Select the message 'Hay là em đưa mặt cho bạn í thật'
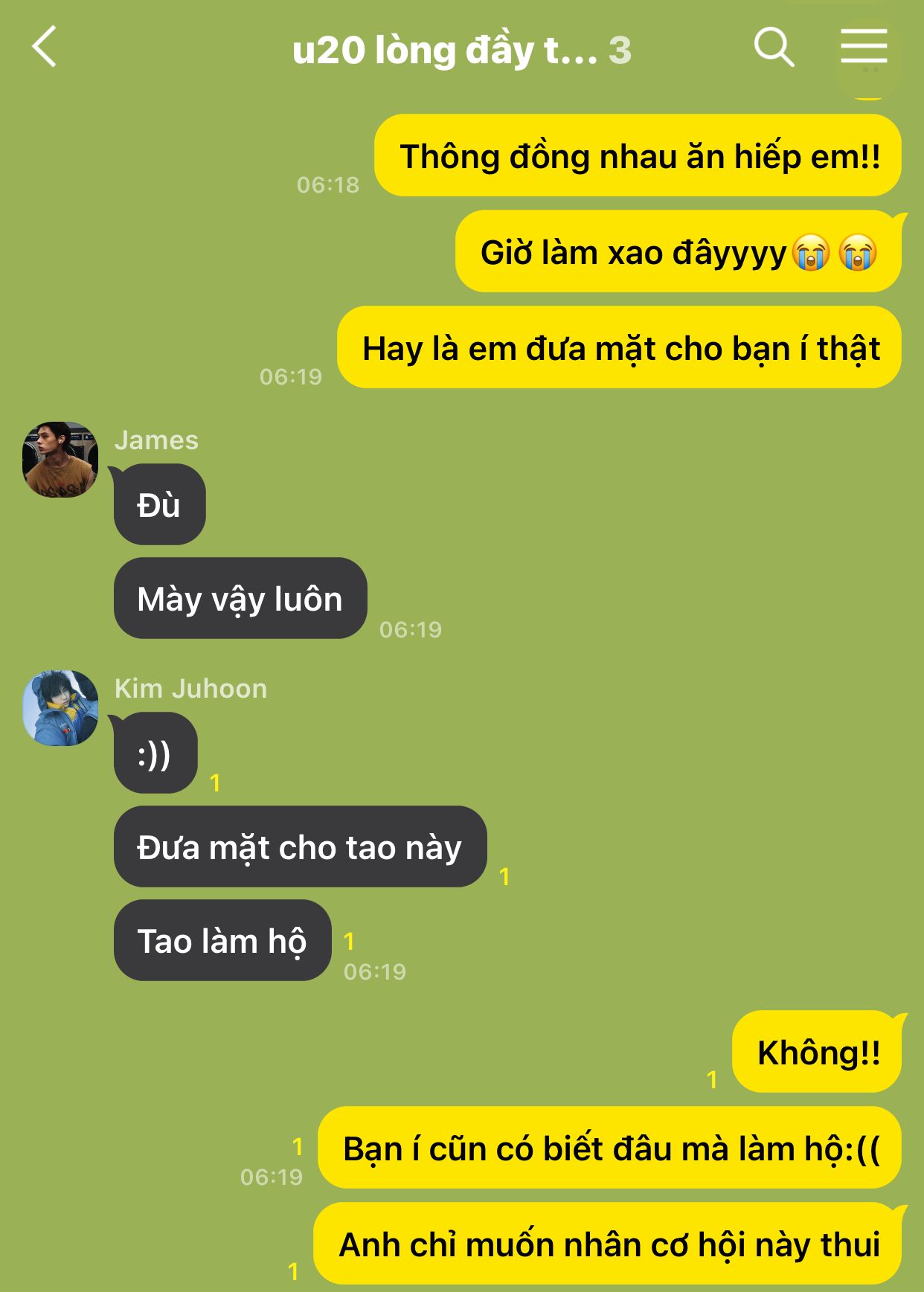Screen dimensions: 924x1292 click(619, 347)
